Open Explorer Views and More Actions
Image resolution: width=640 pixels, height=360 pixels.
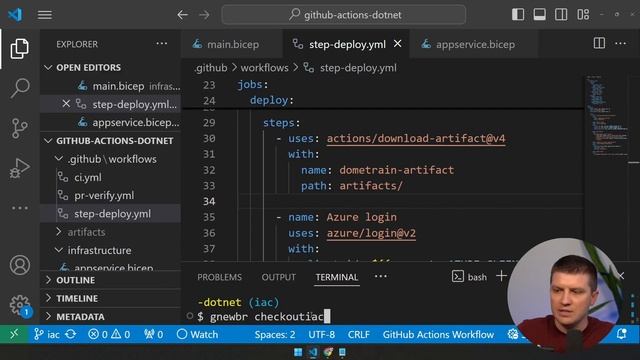[162, 44]
